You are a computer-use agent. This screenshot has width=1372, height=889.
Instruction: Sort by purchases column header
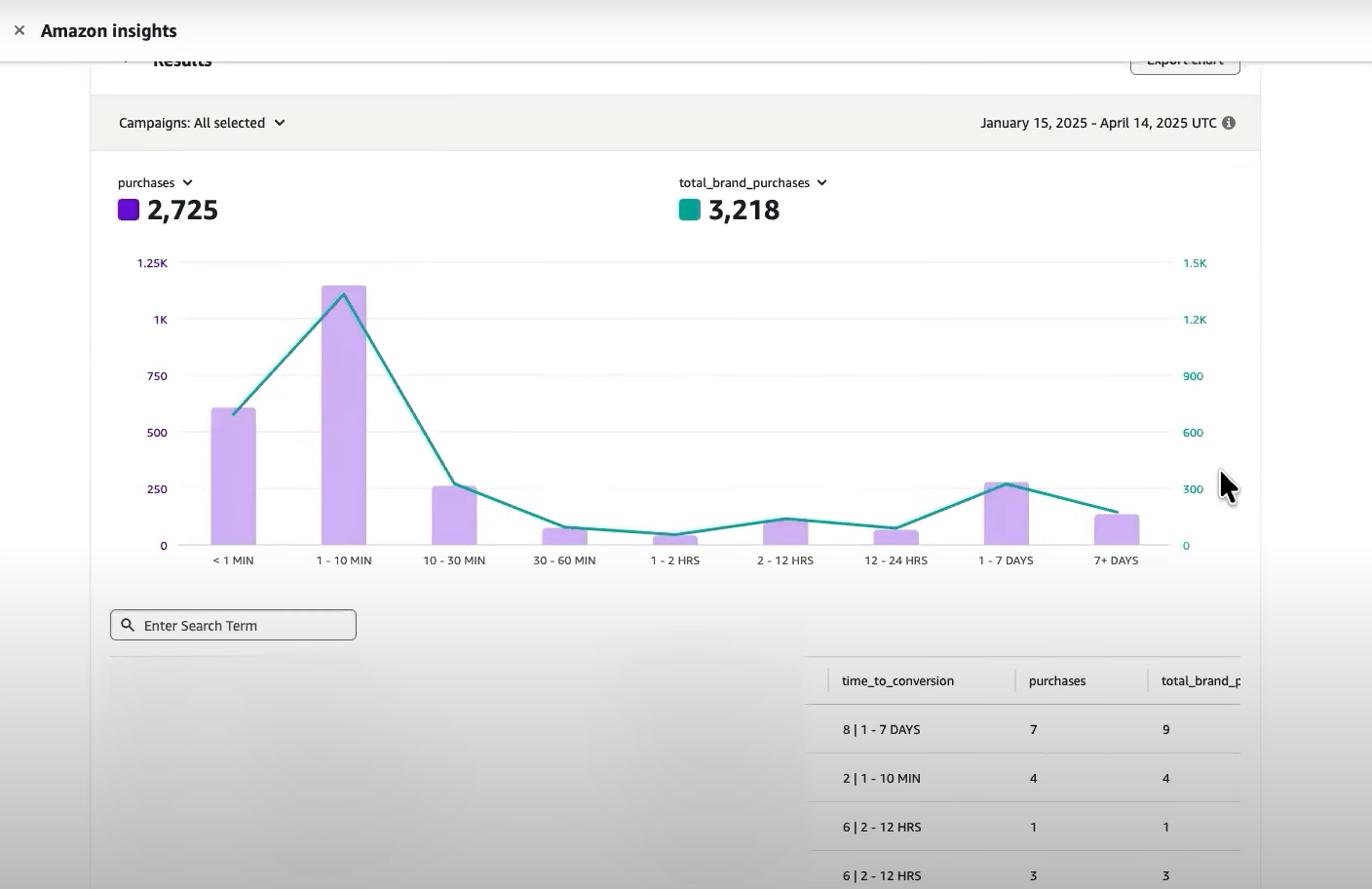(x=1057, y=680)
